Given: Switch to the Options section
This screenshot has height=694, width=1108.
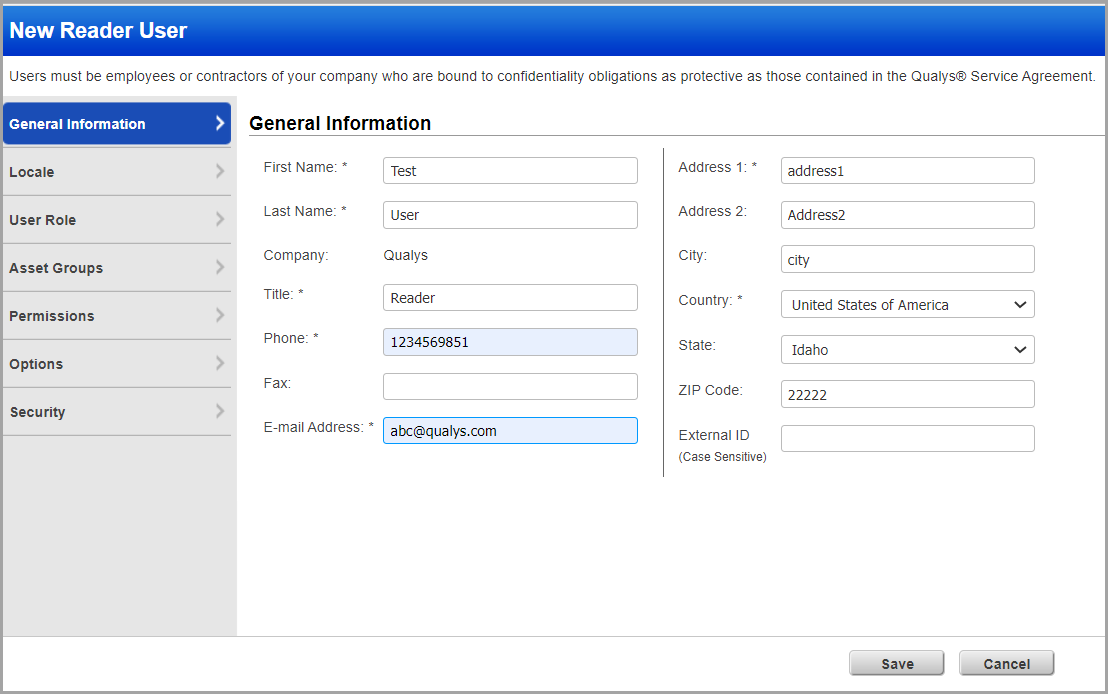Looking at the screenshot, I should [x=117, y=364].
